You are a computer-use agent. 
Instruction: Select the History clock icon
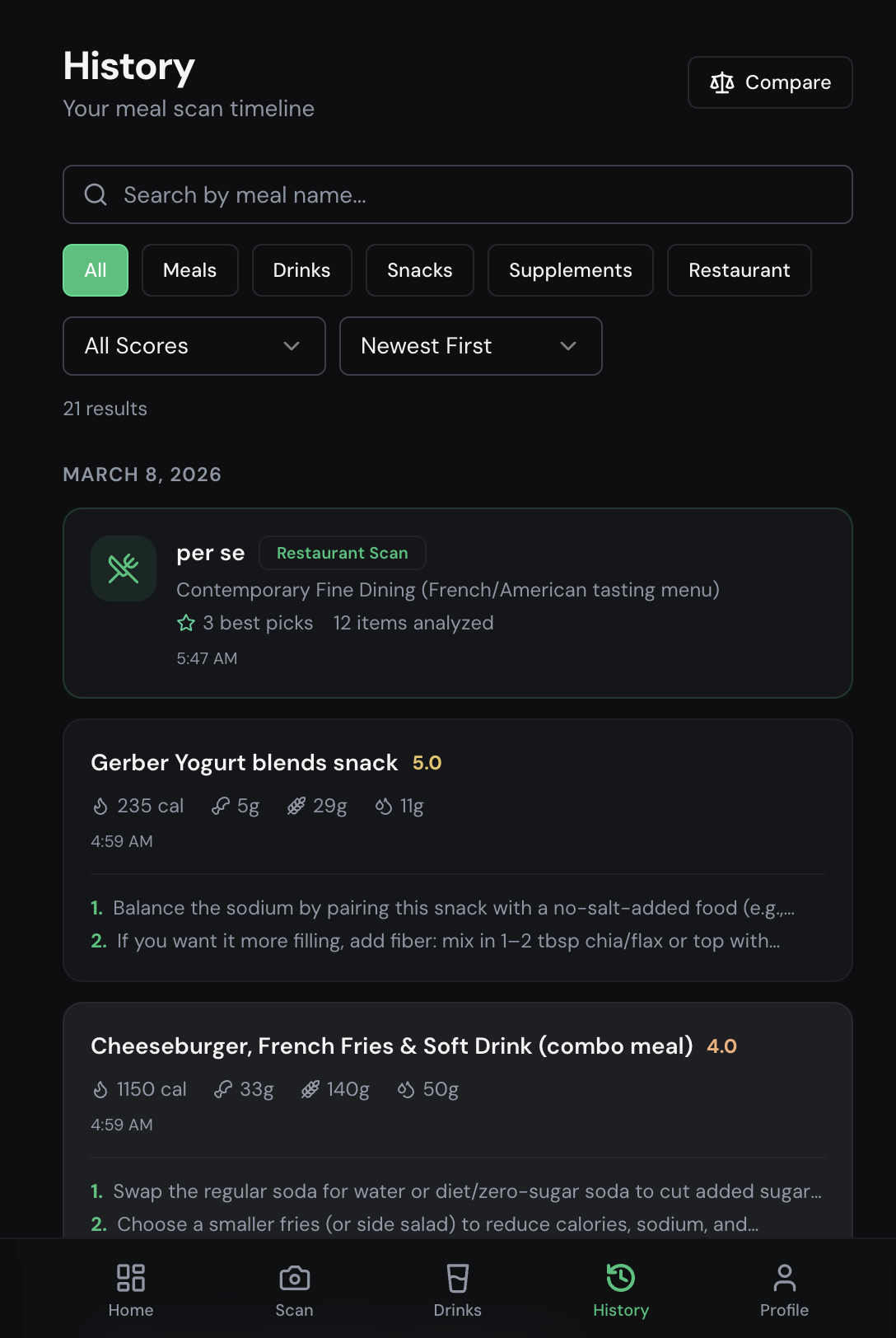[x=621, y=1278]
